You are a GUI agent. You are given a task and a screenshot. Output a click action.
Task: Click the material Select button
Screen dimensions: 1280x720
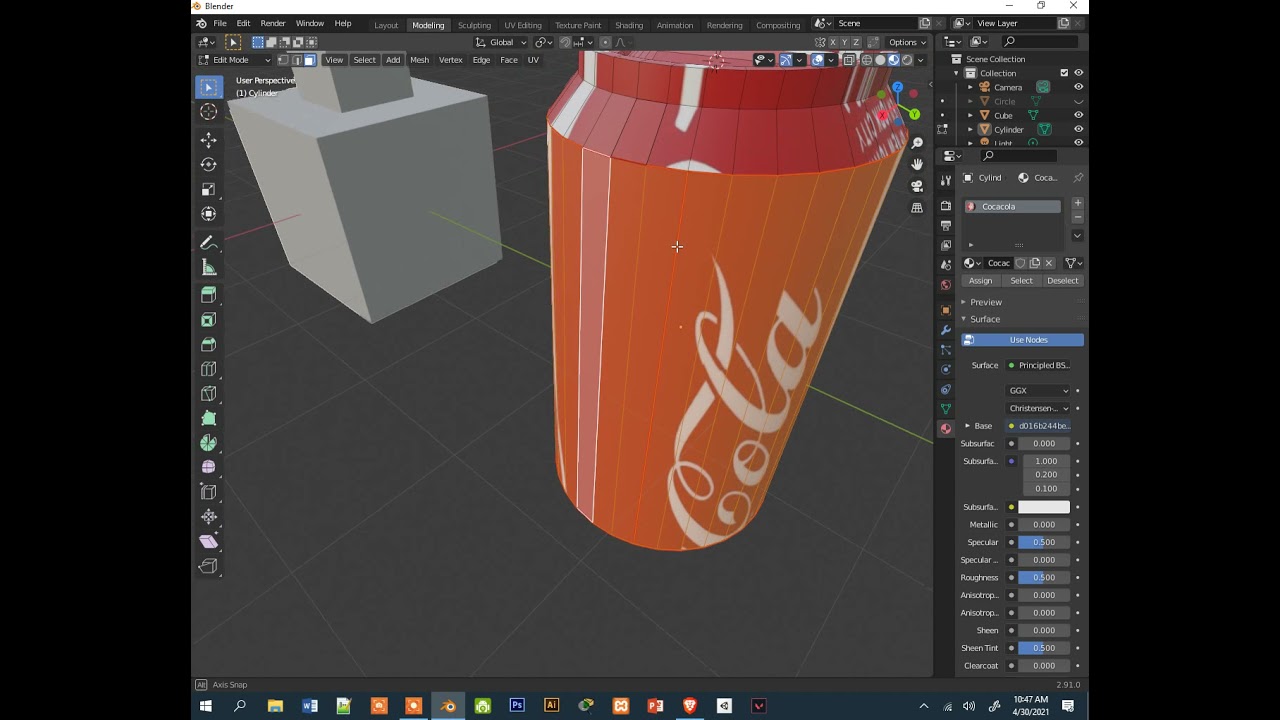pos(1021,281)
